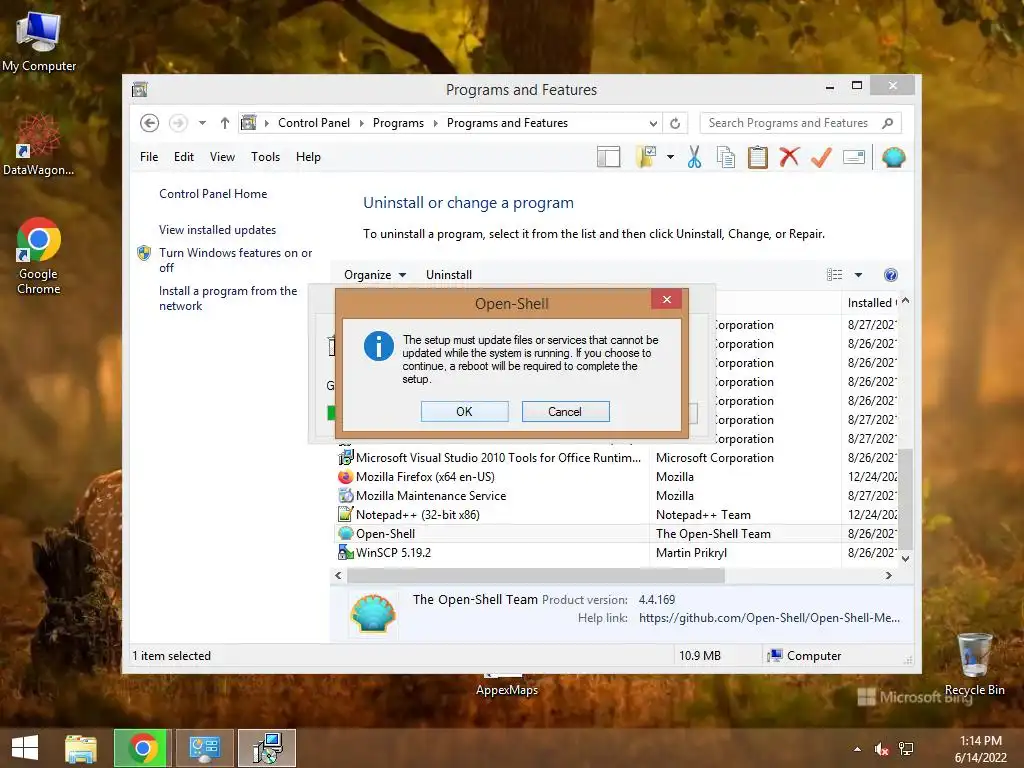Screen dimensions: 1024x768
Task: Click the Refresh button beside address bar
Action: [x=675, y=123]
